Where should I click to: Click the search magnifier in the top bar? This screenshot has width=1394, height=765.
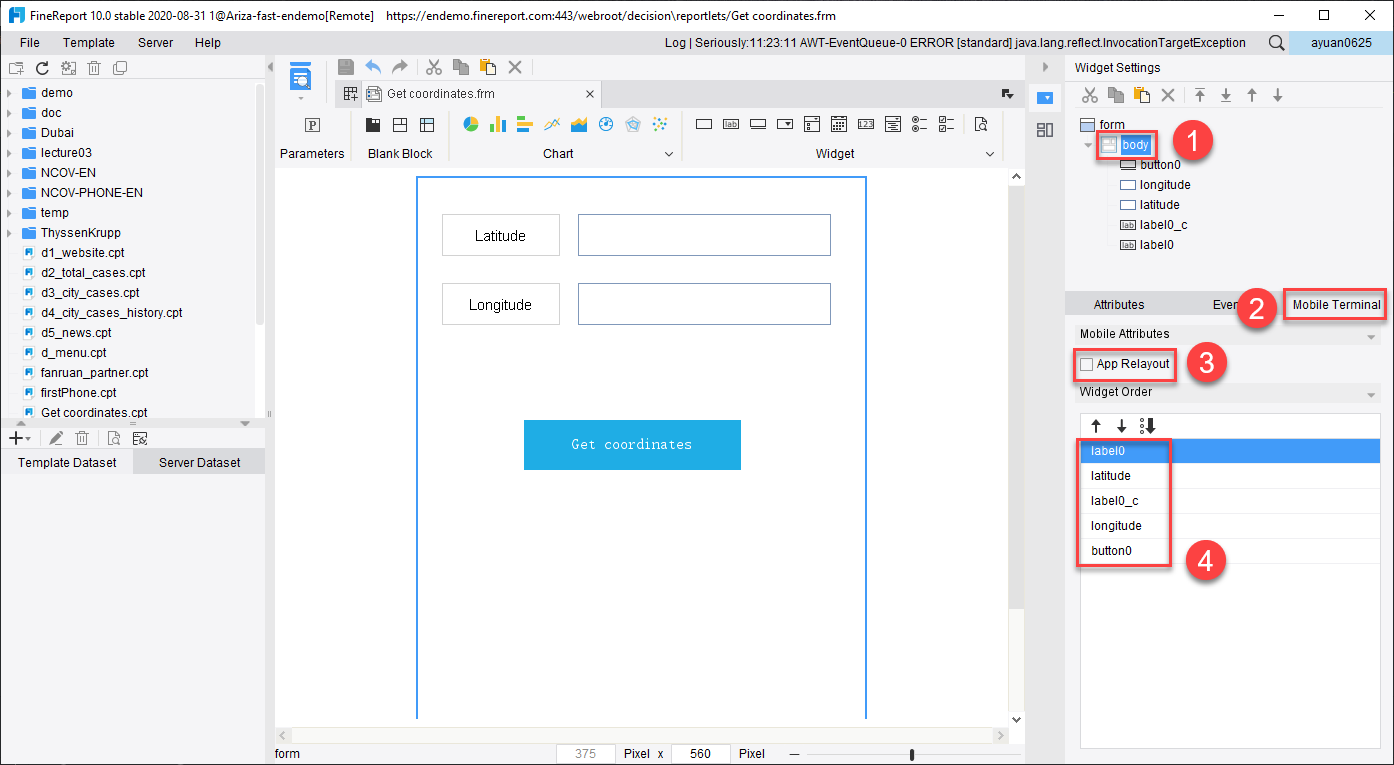(1277, 43)
